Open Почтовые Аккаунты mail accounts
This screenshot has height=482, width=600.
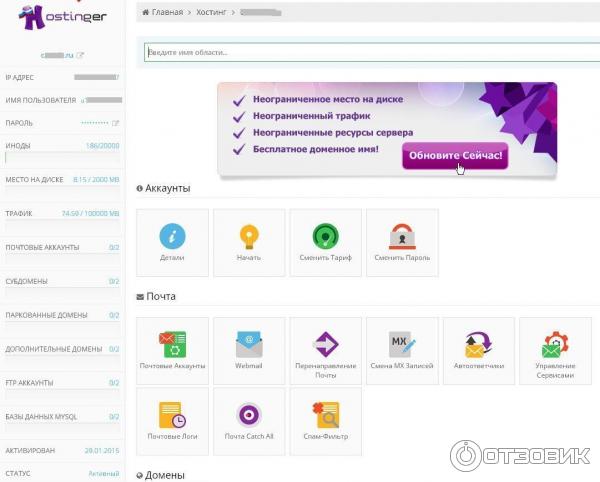tap(172, 346)
